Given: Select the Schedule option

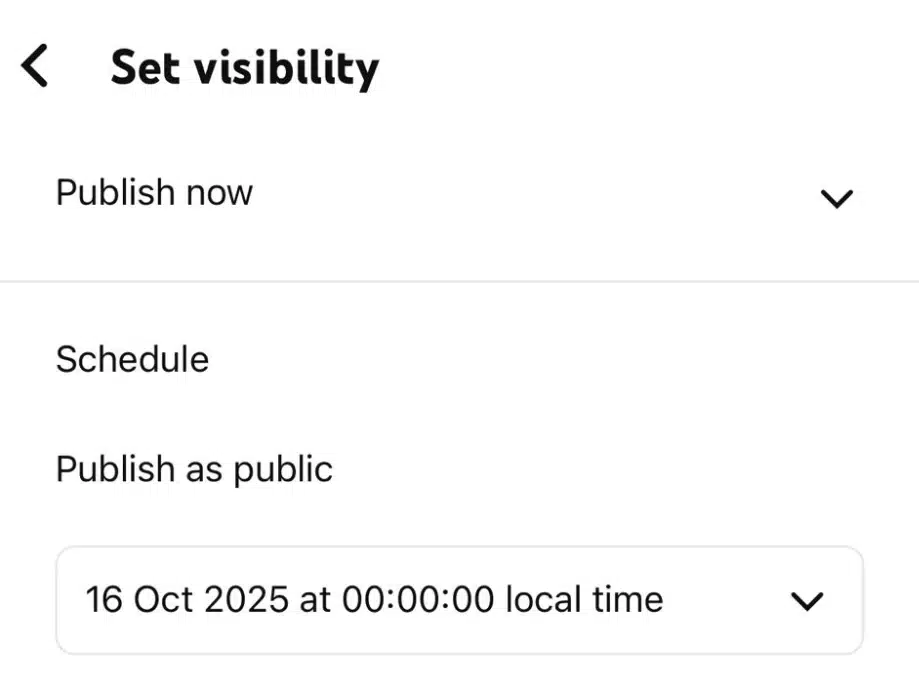Looking at the screenshot, I should click(132, 359).
